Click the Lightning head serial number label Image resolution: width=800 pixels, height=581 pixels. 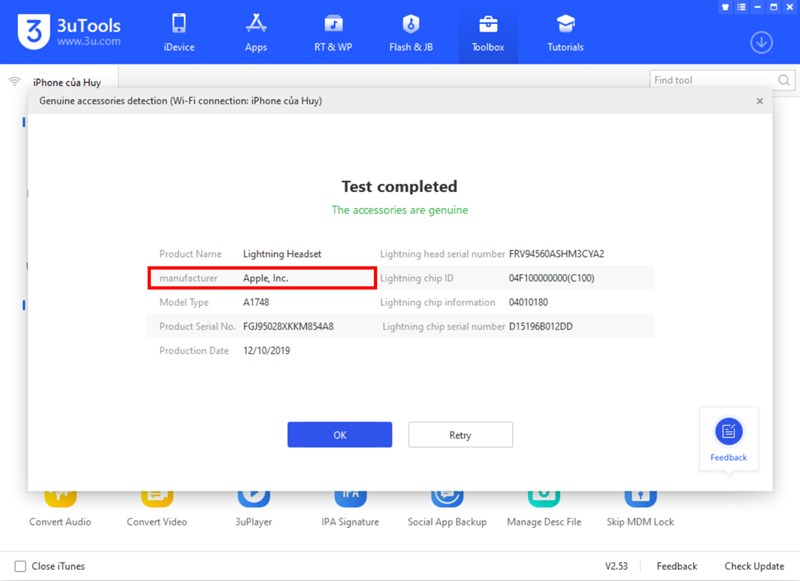(x=442, y=254)
